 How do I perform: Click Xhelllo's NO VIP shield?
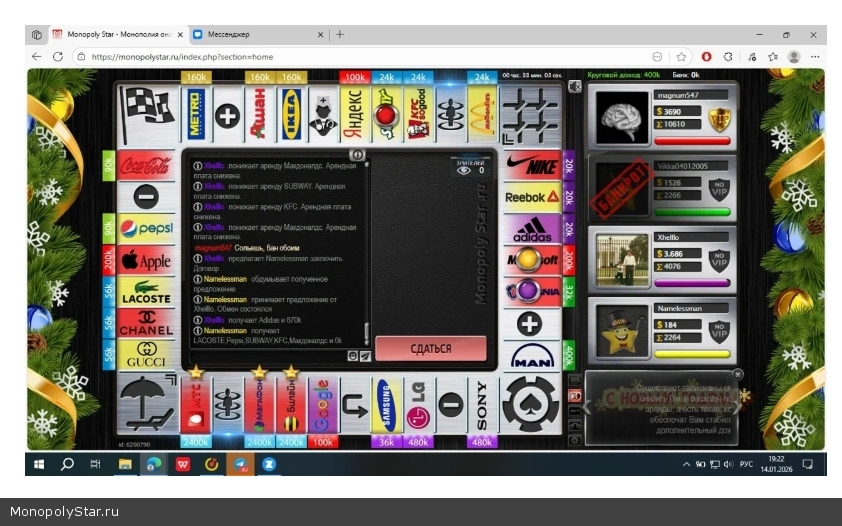tap(720, 261)
